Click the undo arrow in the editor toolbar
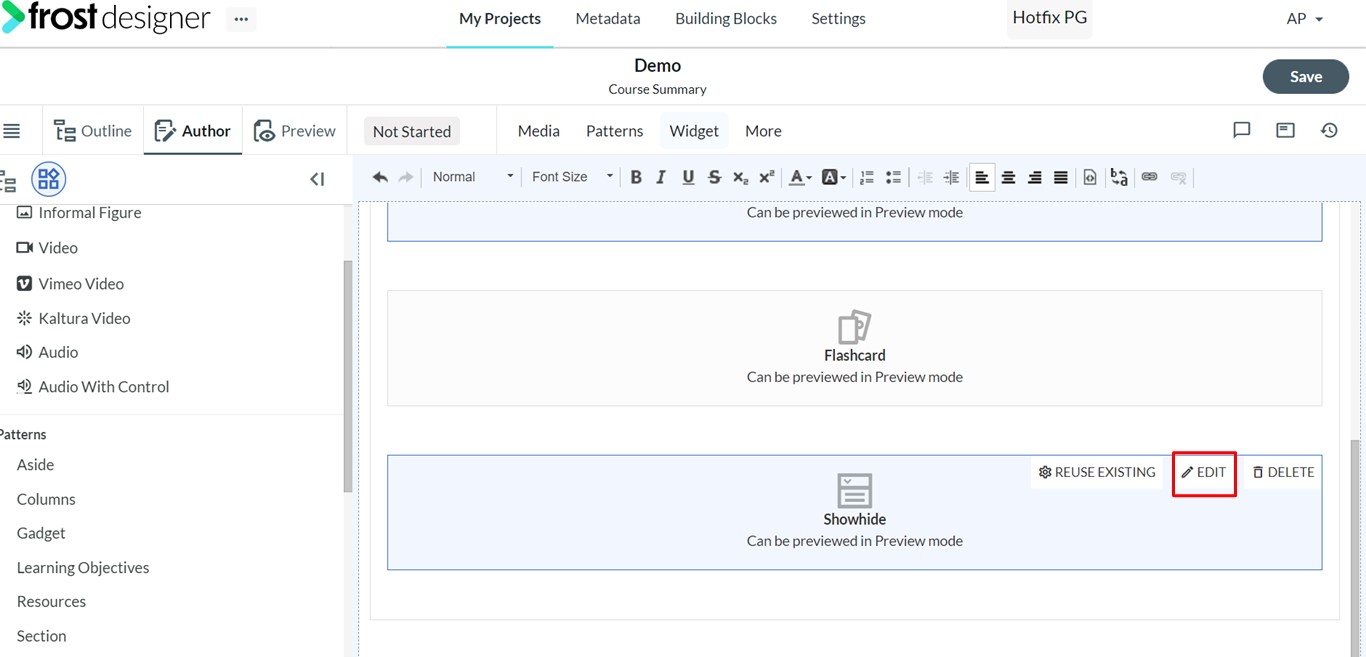 380,177
